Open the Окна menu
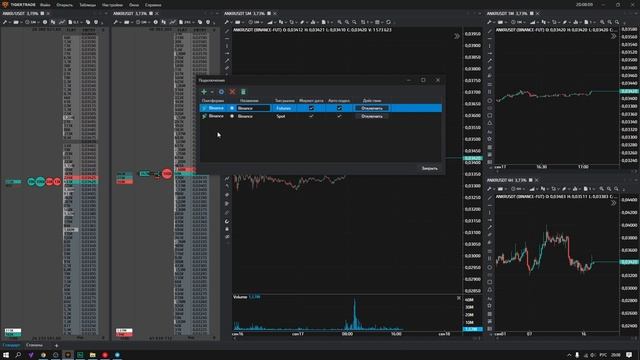 click(134, 5)
